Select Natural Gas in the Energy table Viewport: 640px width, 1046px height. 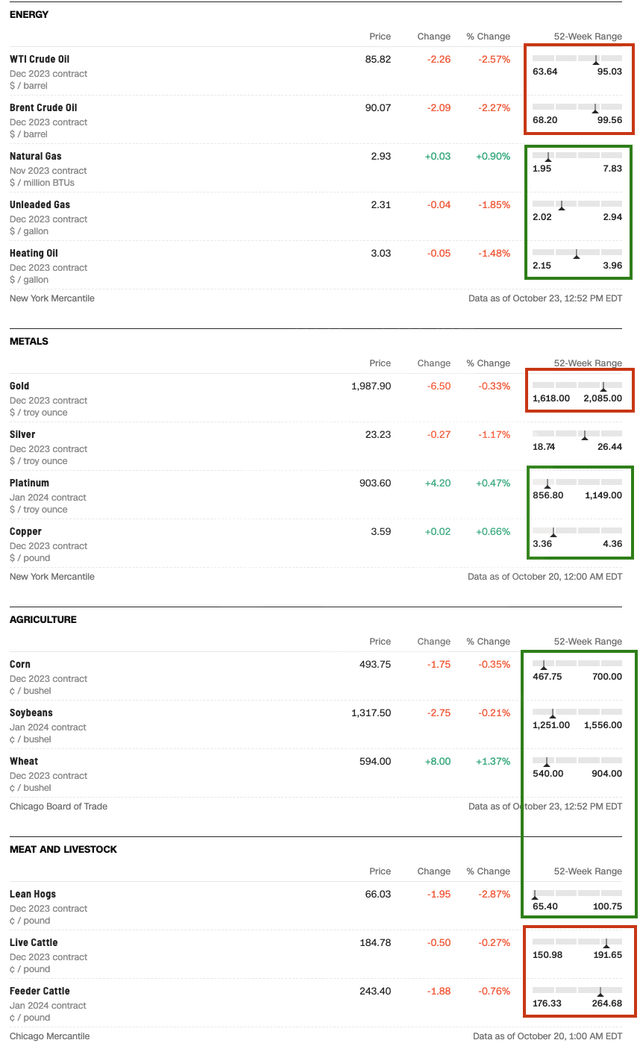34,156
